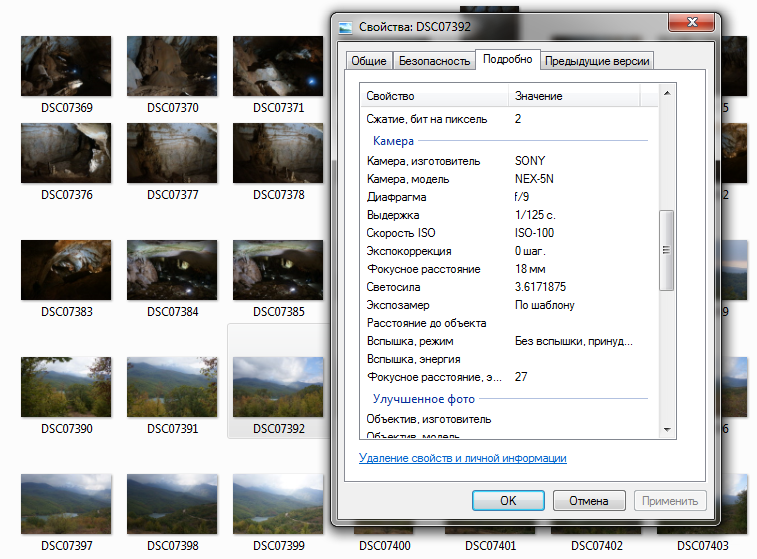Select the Подробно tab
757x559 pixels.
coord(507,59)
